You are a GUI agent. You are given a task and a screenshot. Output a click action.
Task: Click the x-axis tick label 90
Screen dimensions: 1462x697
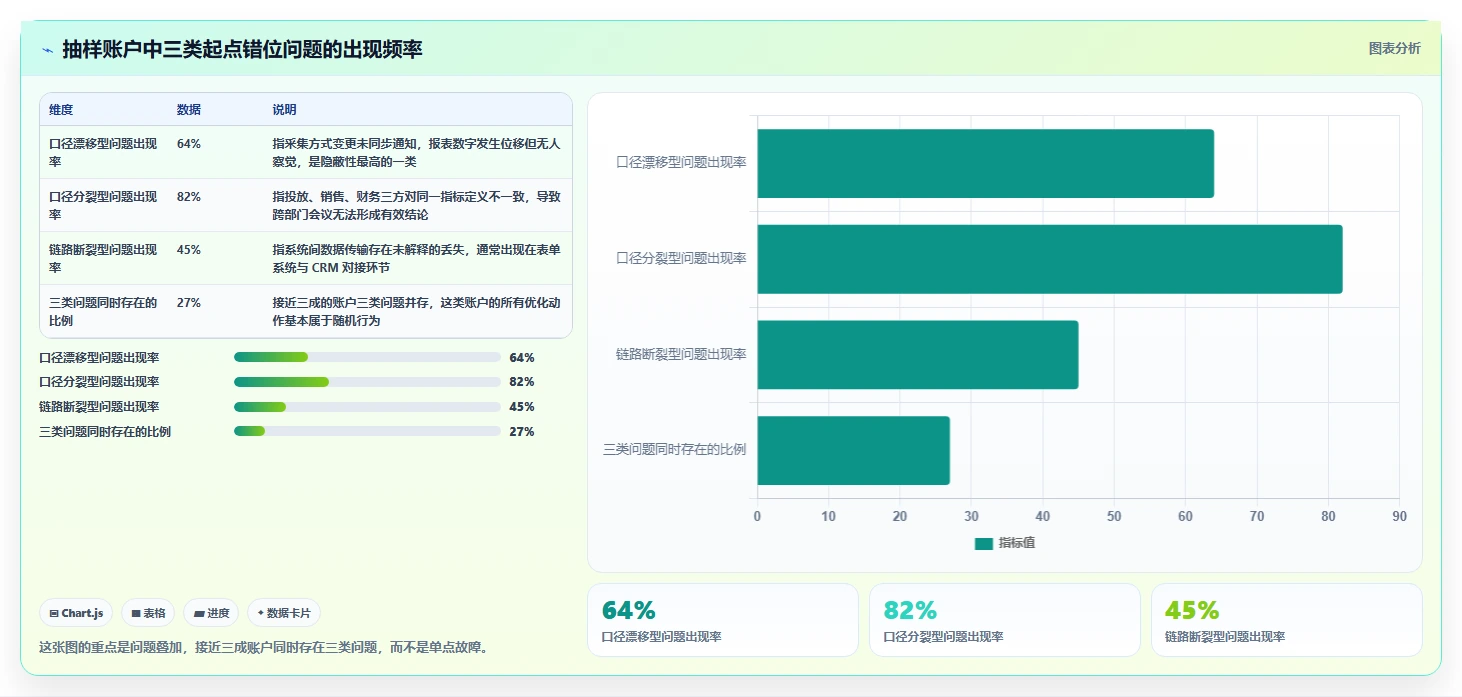point(1399,516)
